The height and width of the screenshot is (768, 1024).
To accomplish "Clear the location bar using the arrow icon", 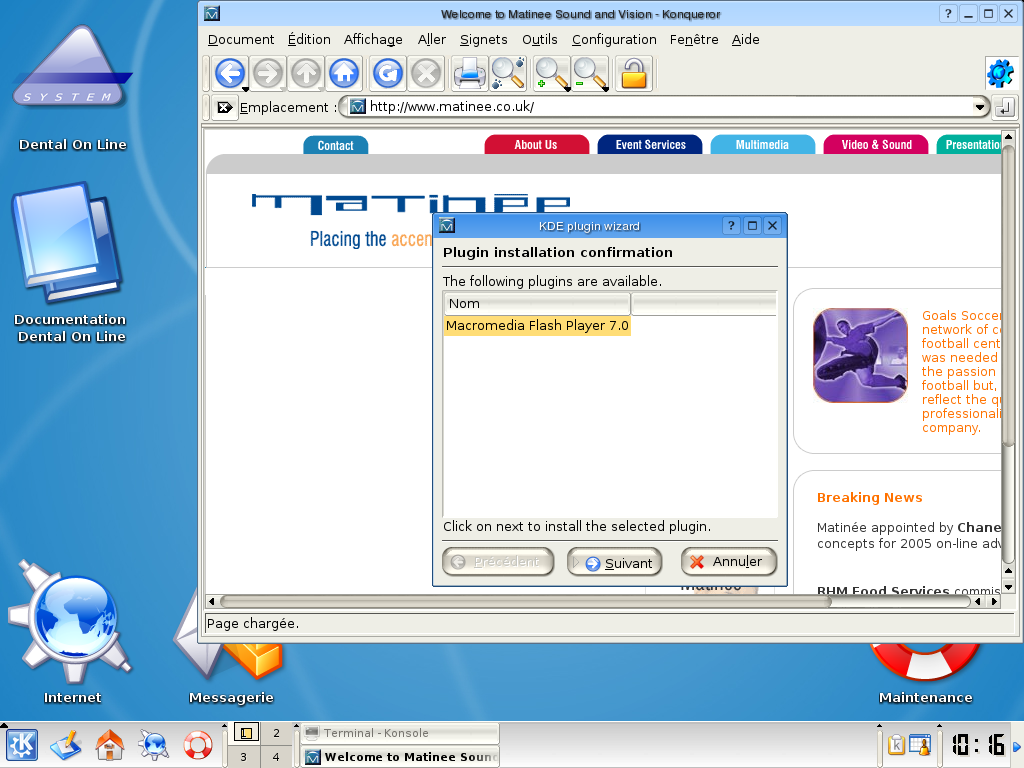I will tap(224, 107).
